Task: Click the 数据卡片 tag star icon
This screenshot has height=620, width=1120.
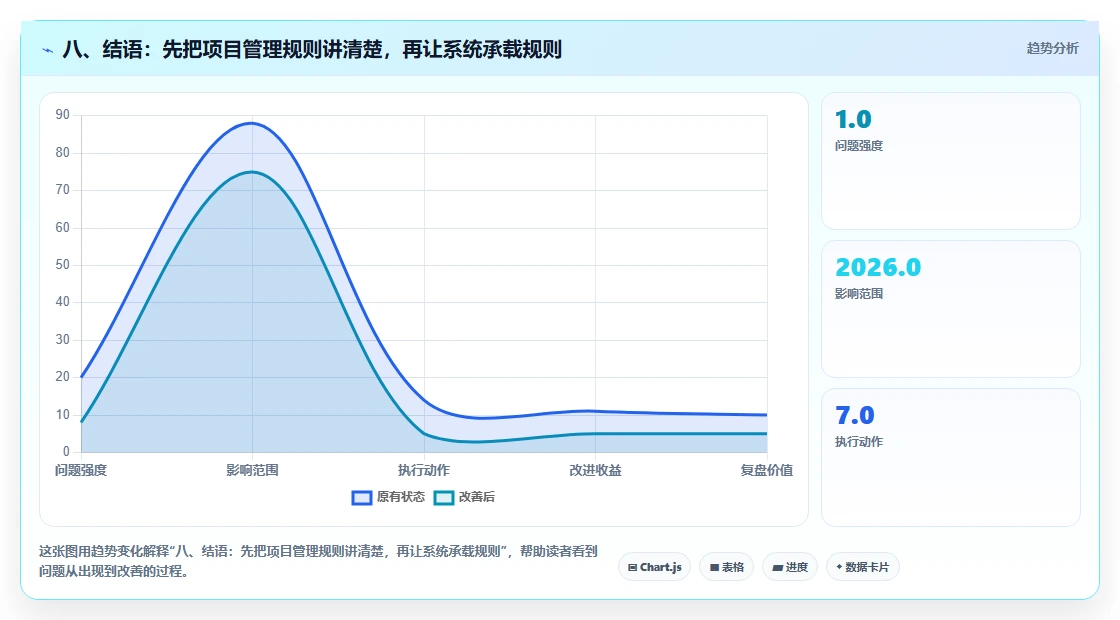Action: (x=839, y=567)
